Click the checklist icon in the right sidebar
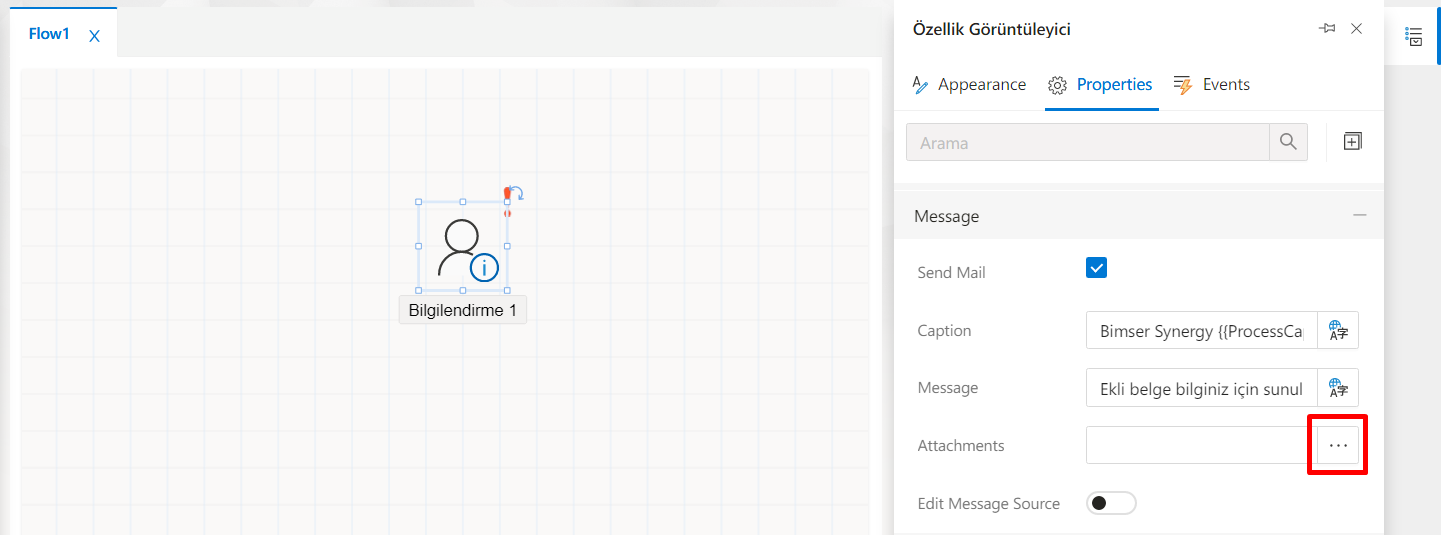The height and width of the screenshot is (535, 1441). [x=1414, y=37]
